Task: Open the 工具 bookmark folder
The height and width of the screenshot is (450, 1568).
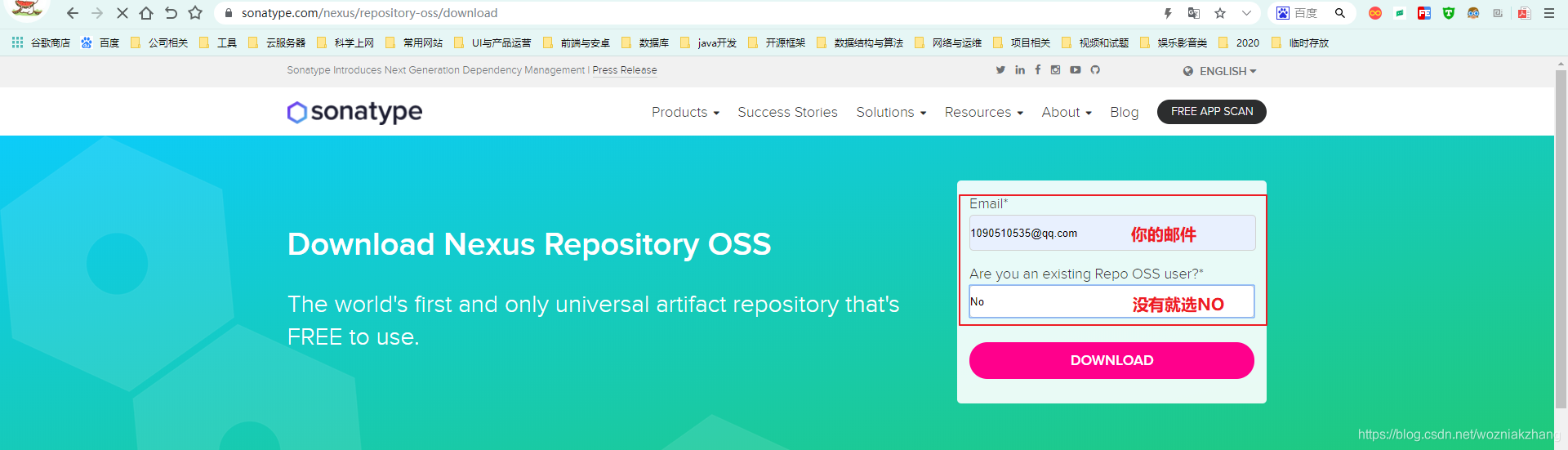Action: point(218,42)
